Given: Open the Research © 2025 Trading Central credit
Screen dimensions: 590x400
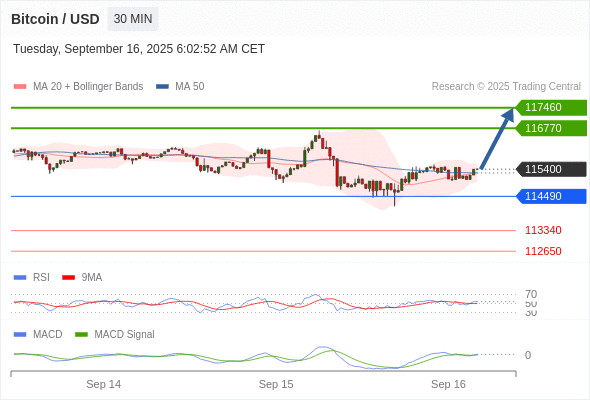Looking at the screenshot, I should (506, 87).
